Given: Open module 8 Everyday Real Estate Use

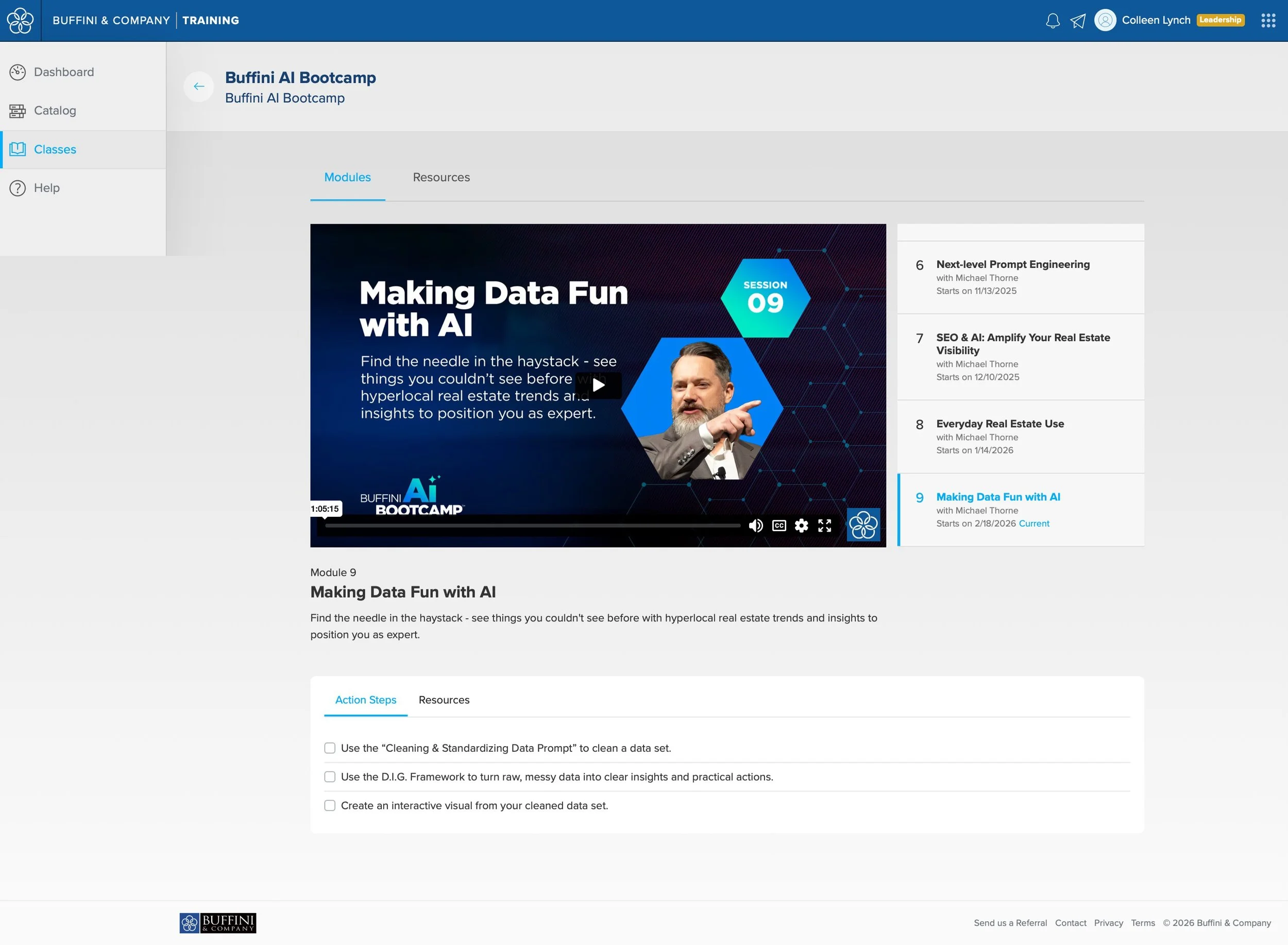Looking at the screenshot, I should click(x=1020, y=436).
